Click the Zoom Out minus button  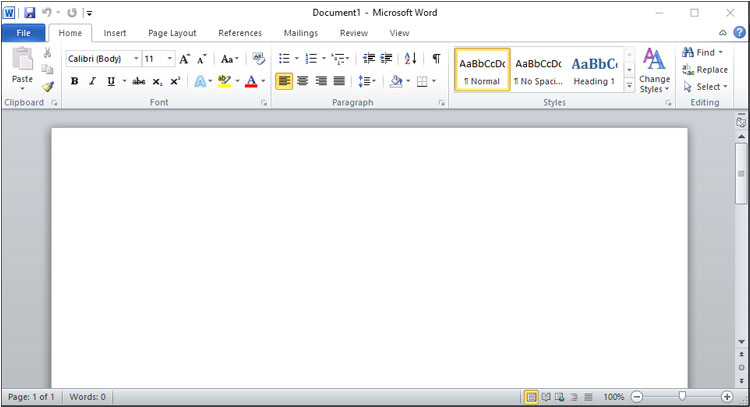[637, 396]
